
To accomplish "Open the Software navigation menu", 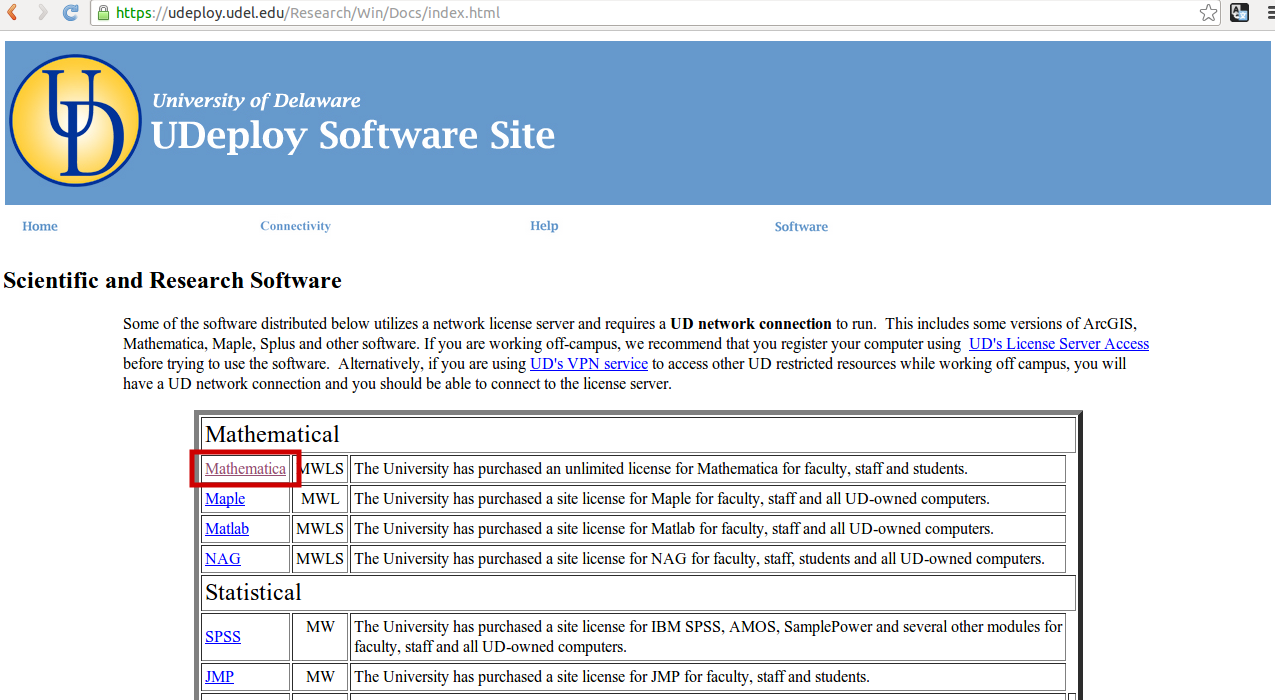I will click(x=801, y=227).
